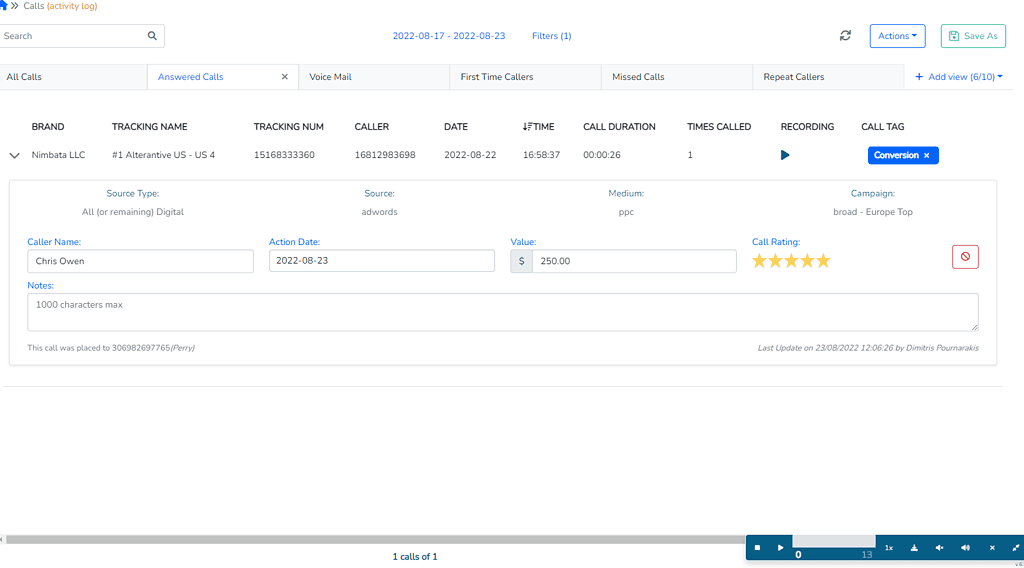Open the Voice Mail tab
The width and height of the screenshot is (1024, 568).
[x=374, y=76]
